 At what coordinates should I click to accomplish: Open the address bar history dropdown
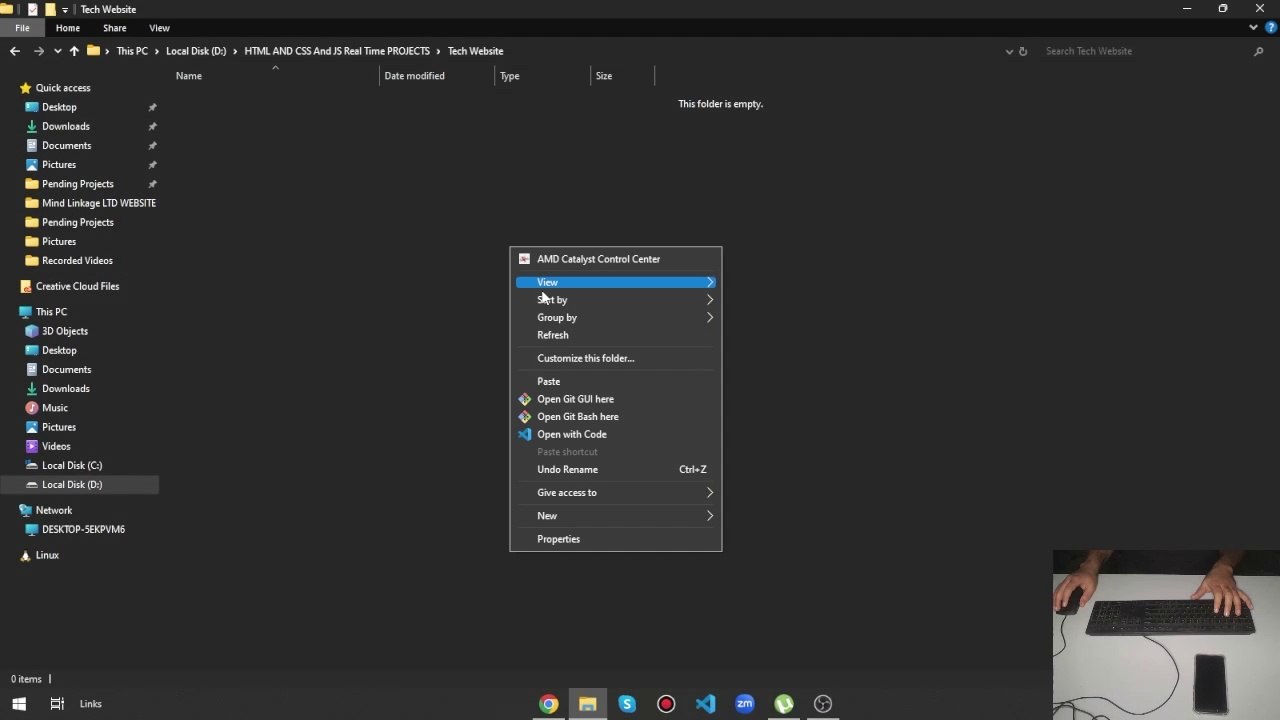coord(1008,51)
